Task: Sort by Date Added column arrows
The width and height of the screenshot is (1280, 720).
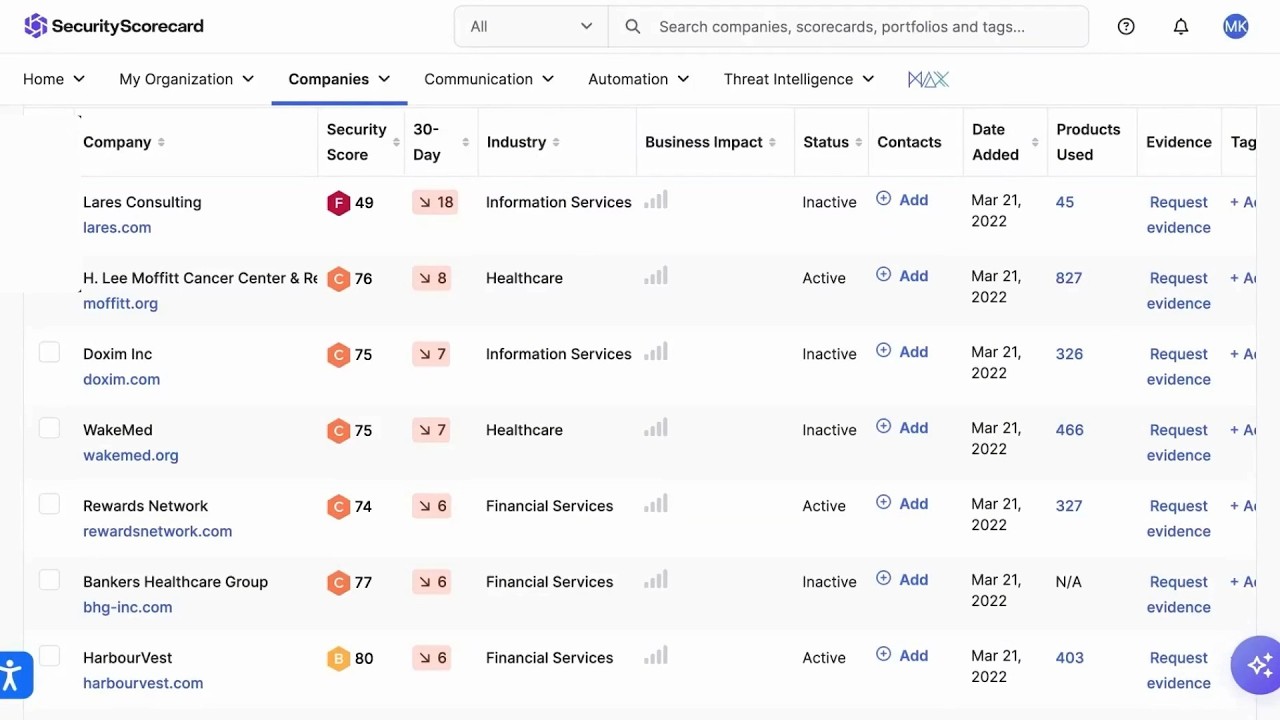Action: pos(1034,142)
